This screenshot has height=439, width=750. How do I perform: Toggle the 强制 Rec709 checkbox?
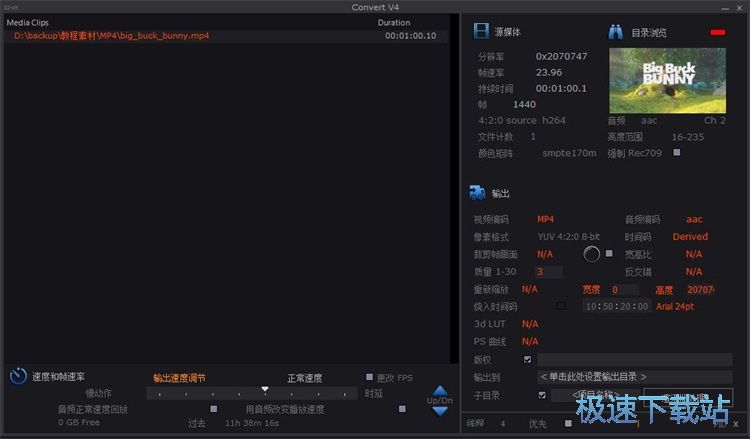pyautogui.click(x=676, y=153)
